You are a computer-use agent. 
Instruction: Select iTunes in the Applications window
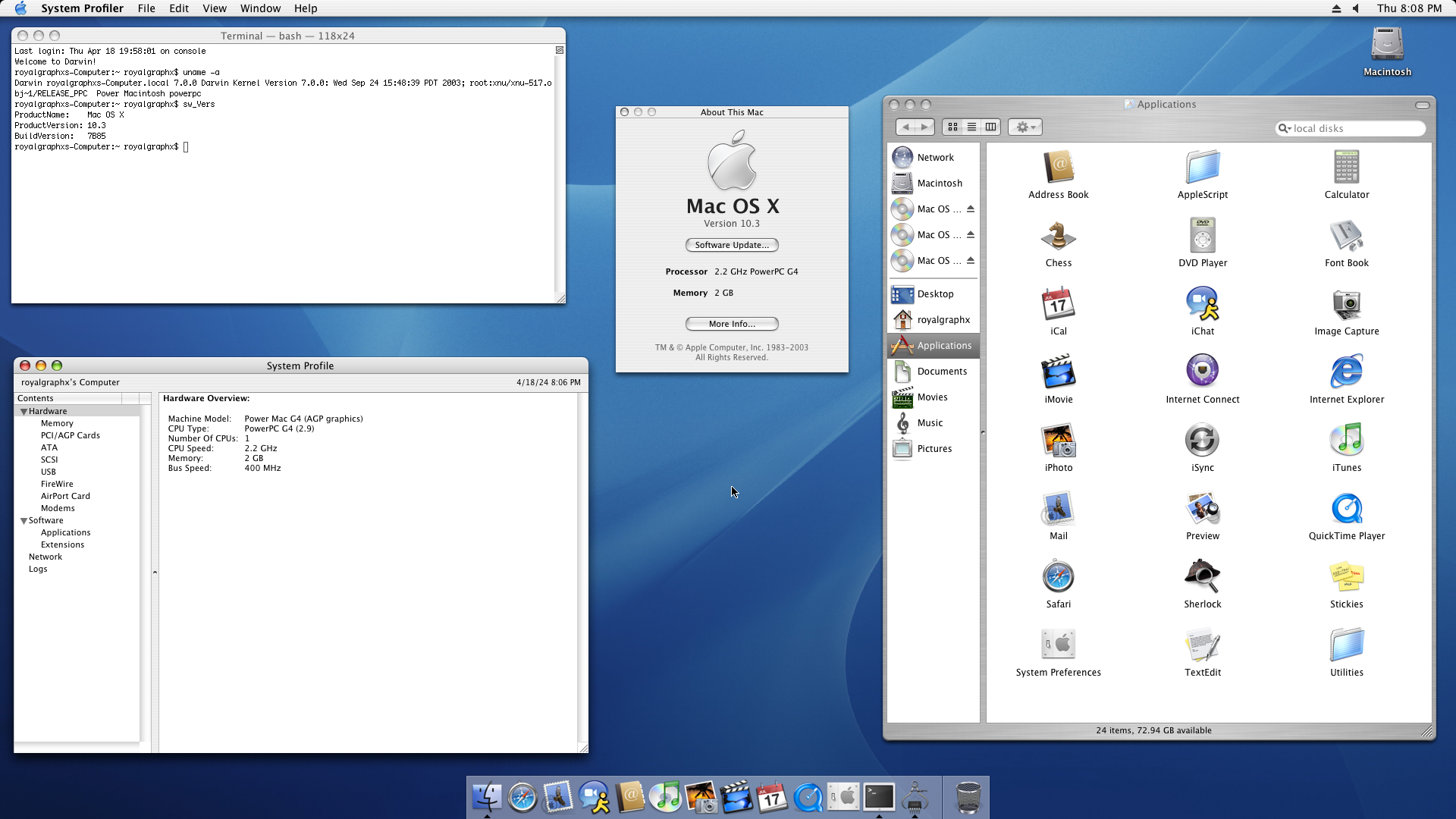1347,441
